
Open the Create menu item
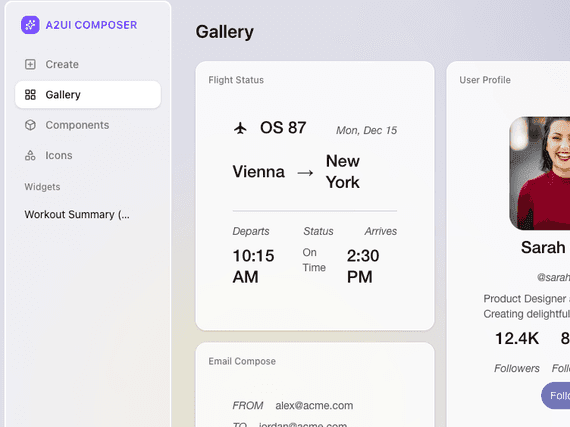click(88, 64)
